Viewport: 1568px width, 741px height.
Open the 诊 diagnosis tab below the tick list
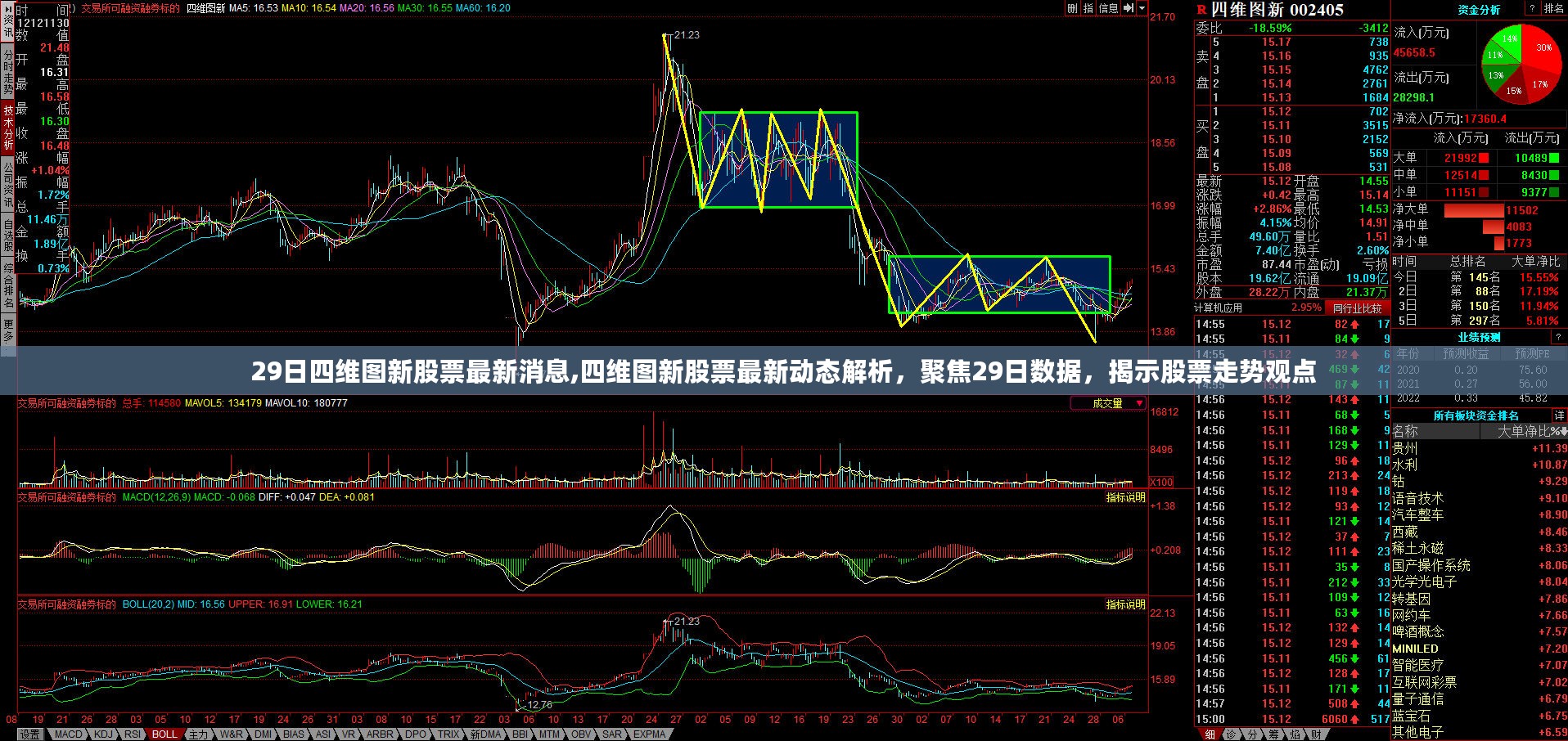pos(1230,734)
